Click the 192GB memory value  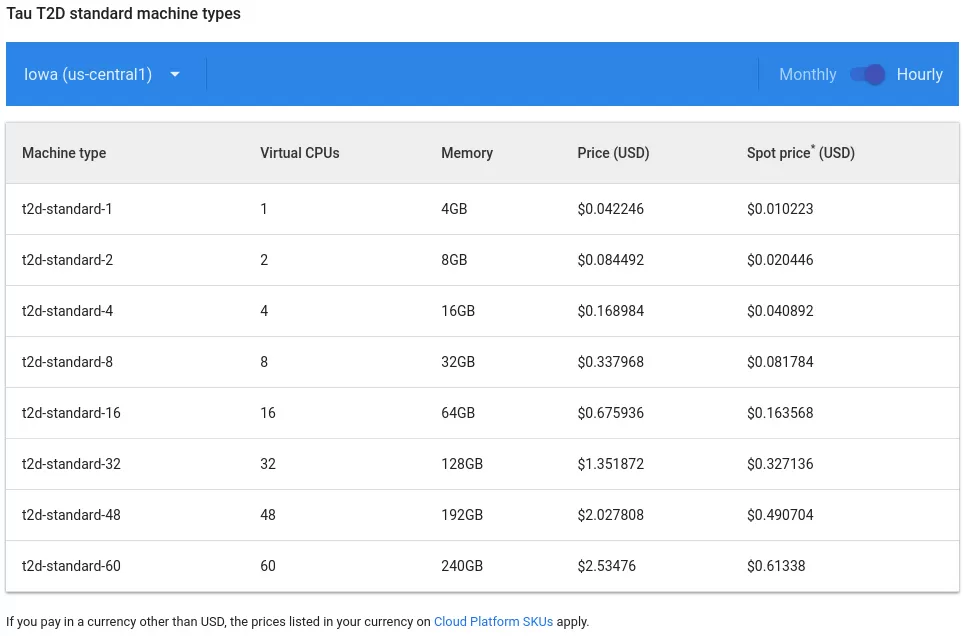point(462,515)
